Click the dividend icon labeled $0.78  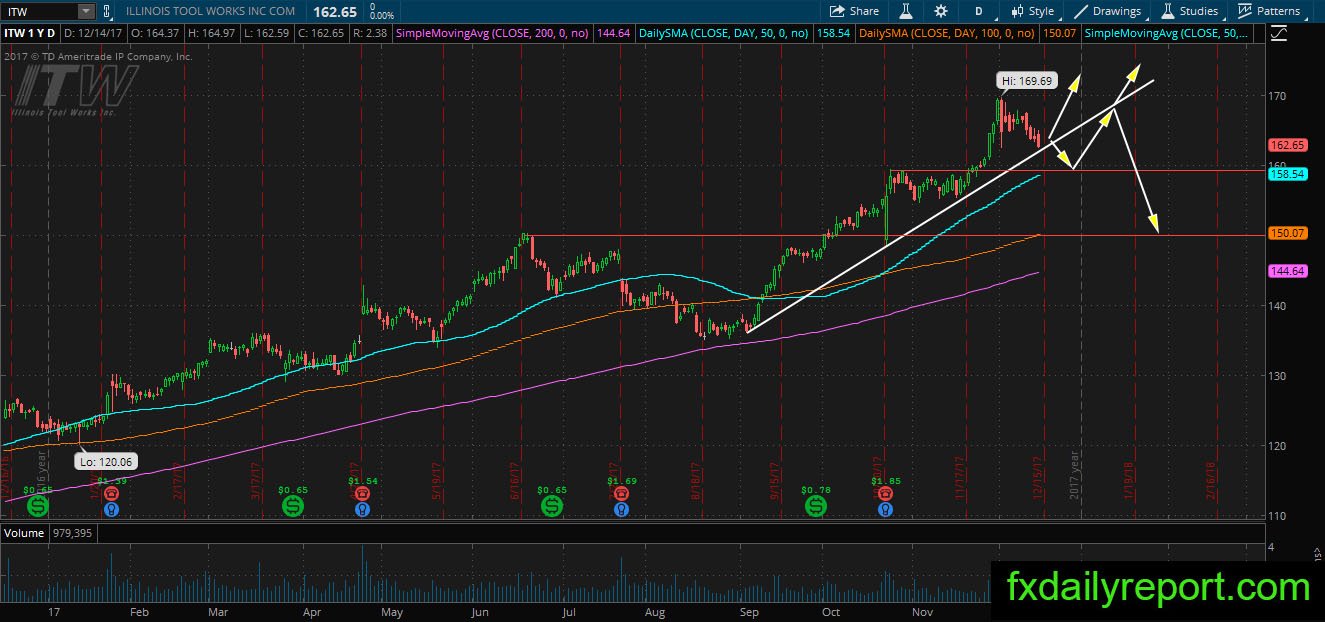(x=816, y=507)
